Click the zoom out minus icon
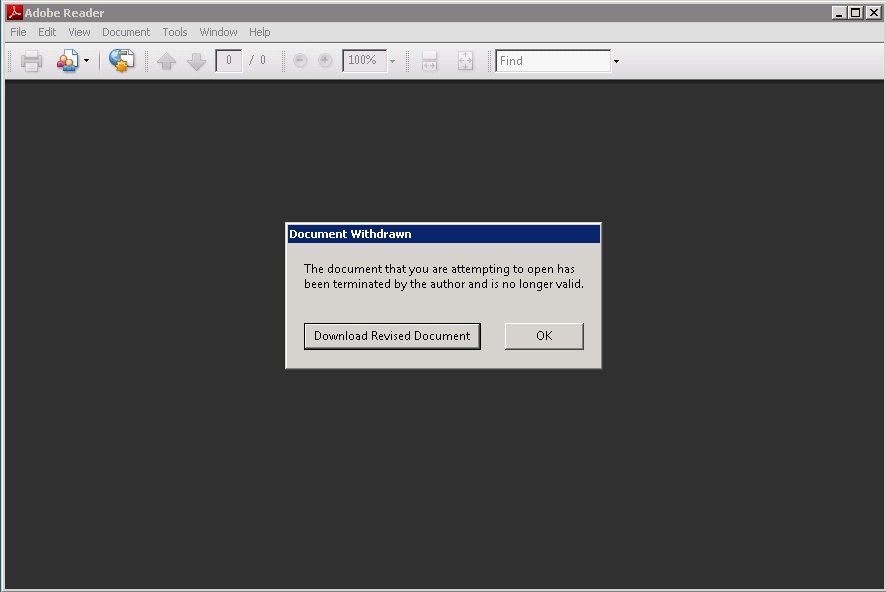Screen dimensions: 886x592 [300, 61]
